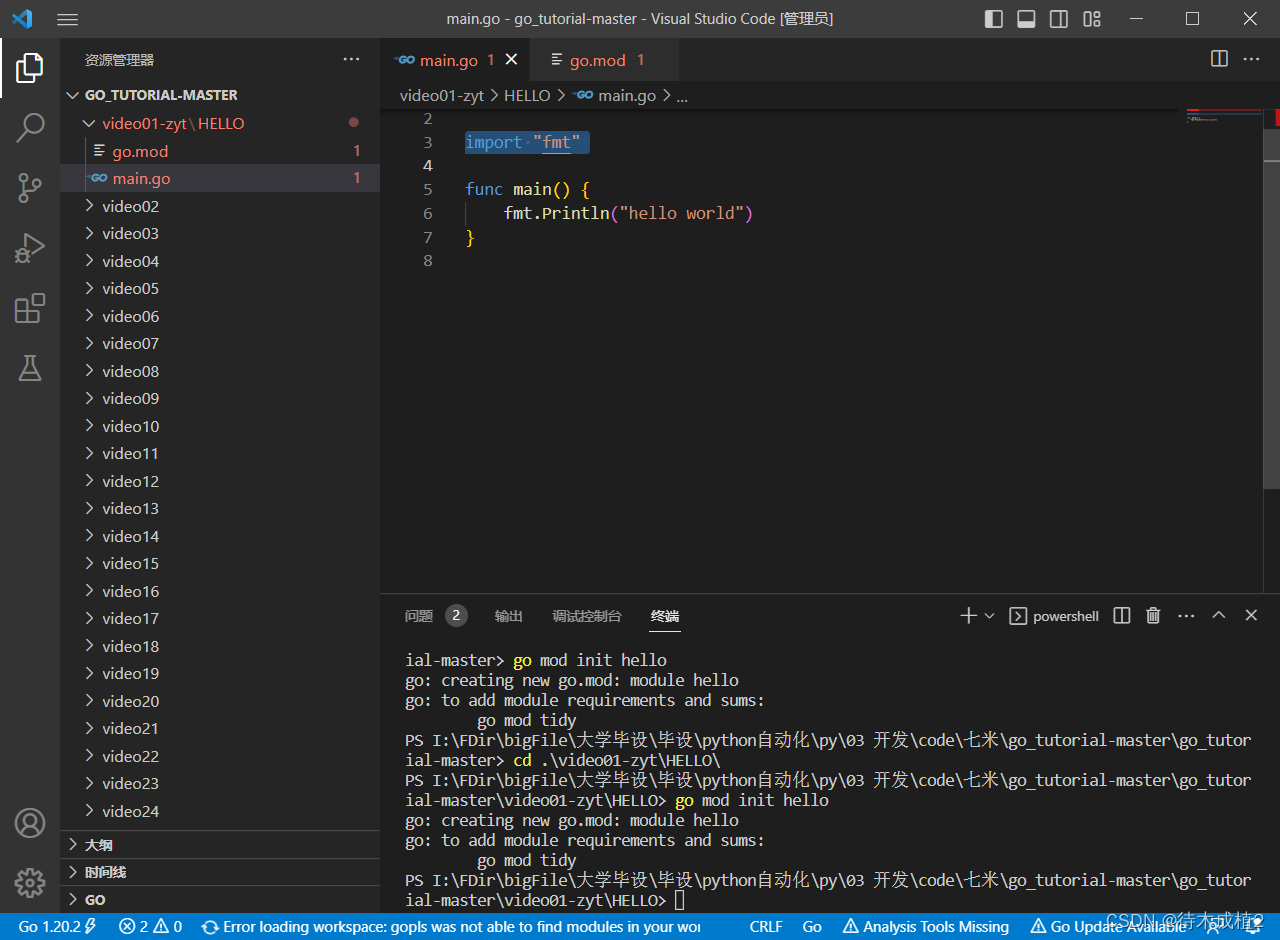The width and height of the screenshot is (1280, 940).
Task: Open the Run and Debug view
Action: 30,247
